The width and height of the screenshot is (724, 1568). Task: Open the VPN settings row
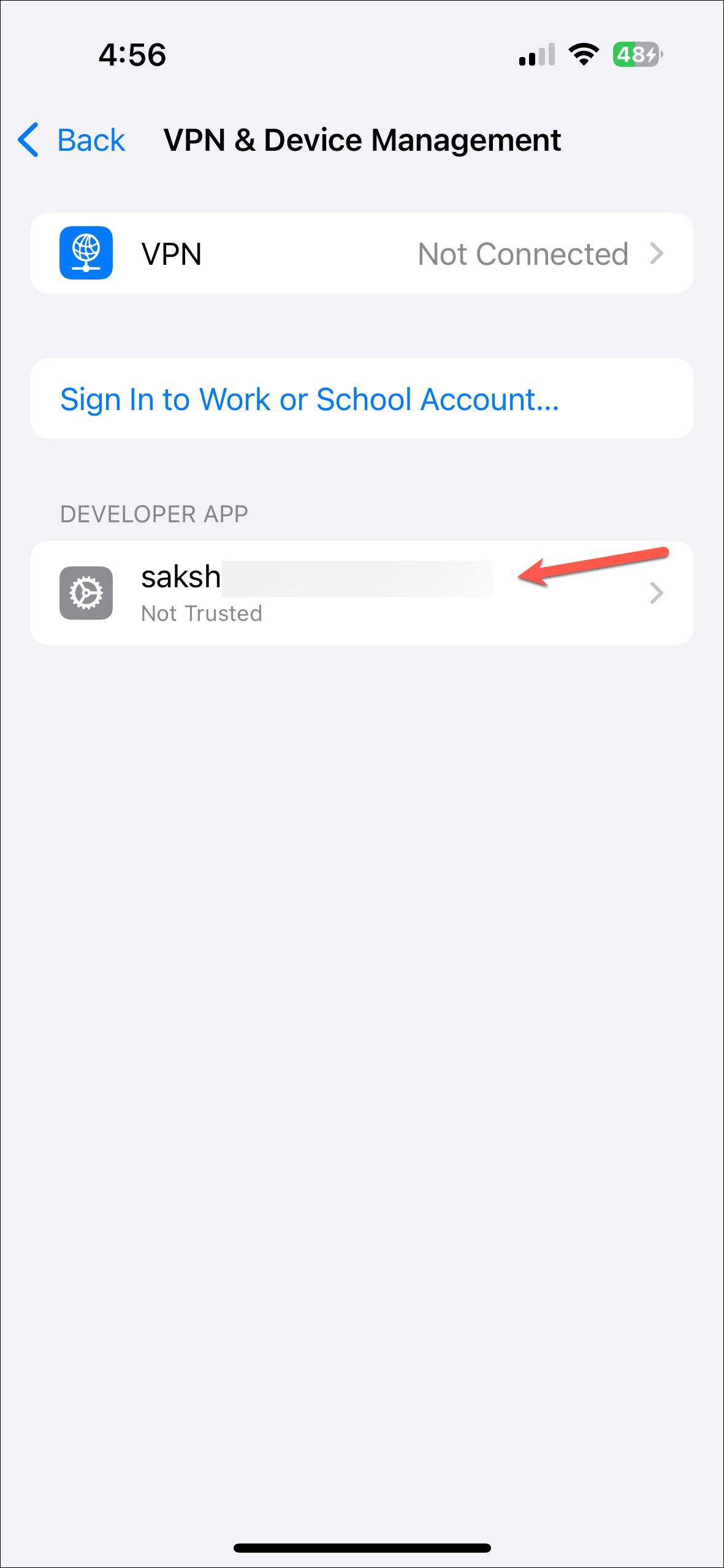coord(362,253)
